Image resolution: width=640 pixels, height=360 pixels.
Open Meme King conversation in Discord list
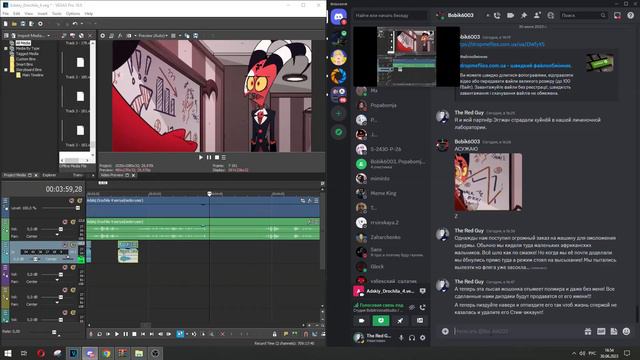pyautogui.click(x=391, y=193)
